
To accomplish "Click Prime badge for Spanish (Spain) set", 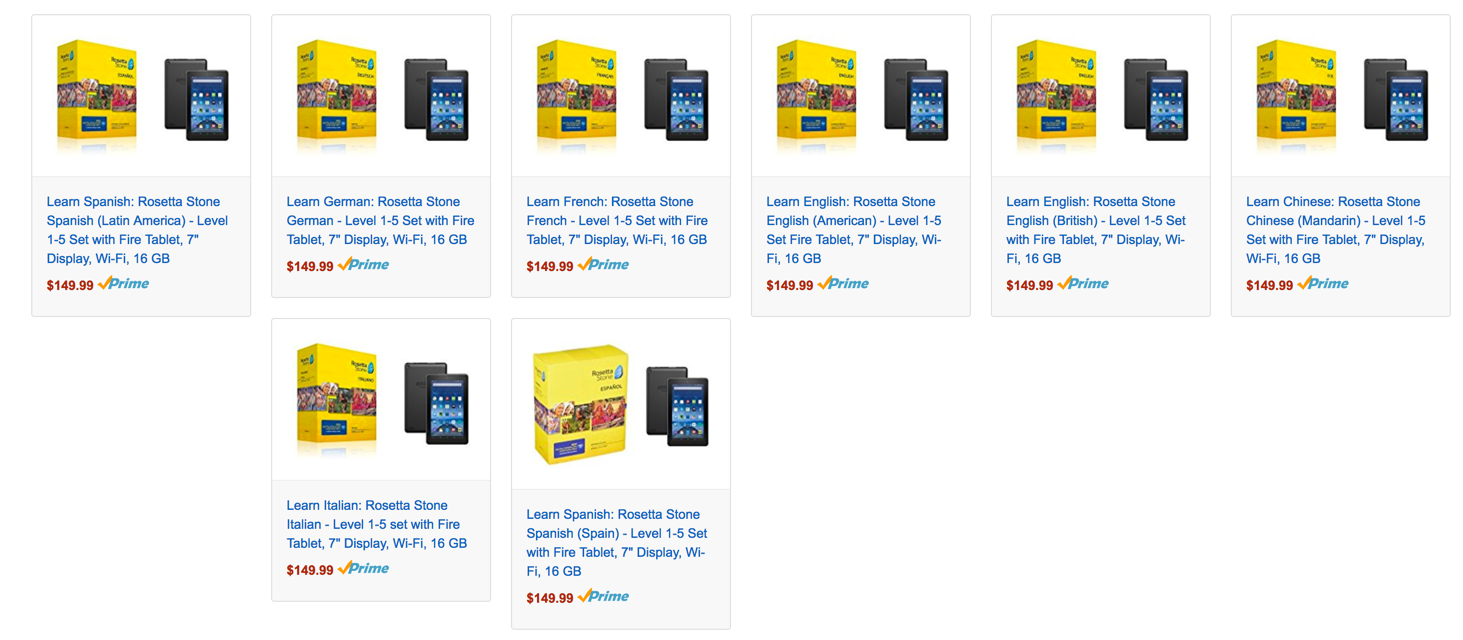I will point(604,597).
